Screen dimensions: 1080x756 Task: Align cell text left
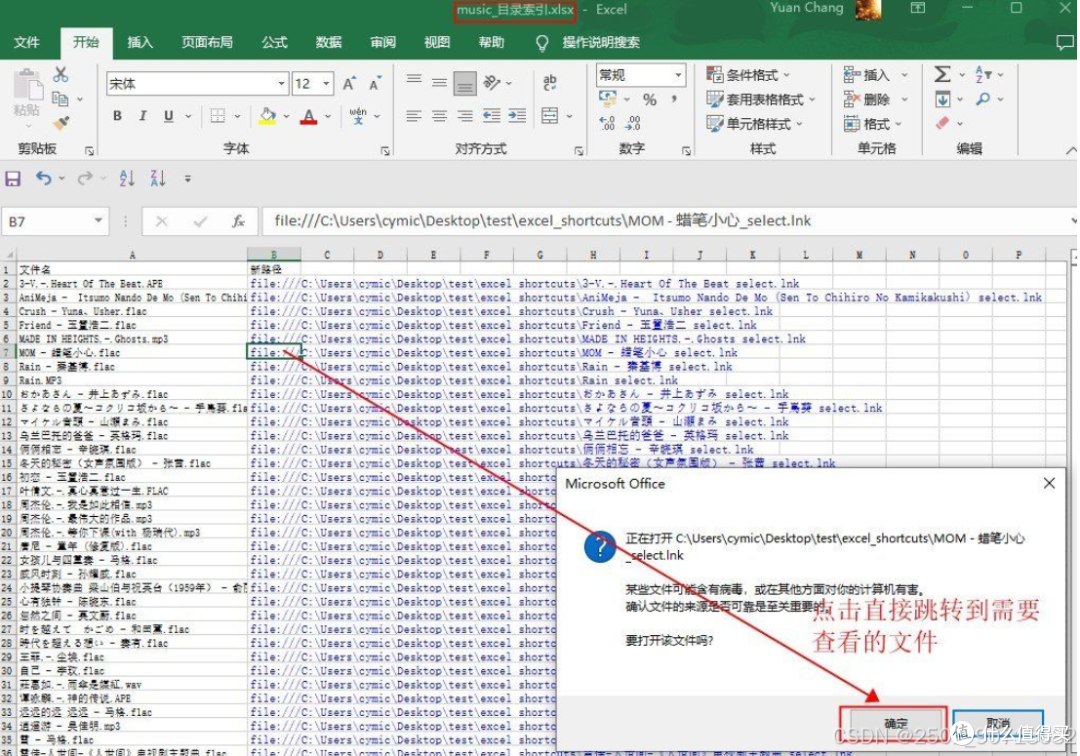414,116
